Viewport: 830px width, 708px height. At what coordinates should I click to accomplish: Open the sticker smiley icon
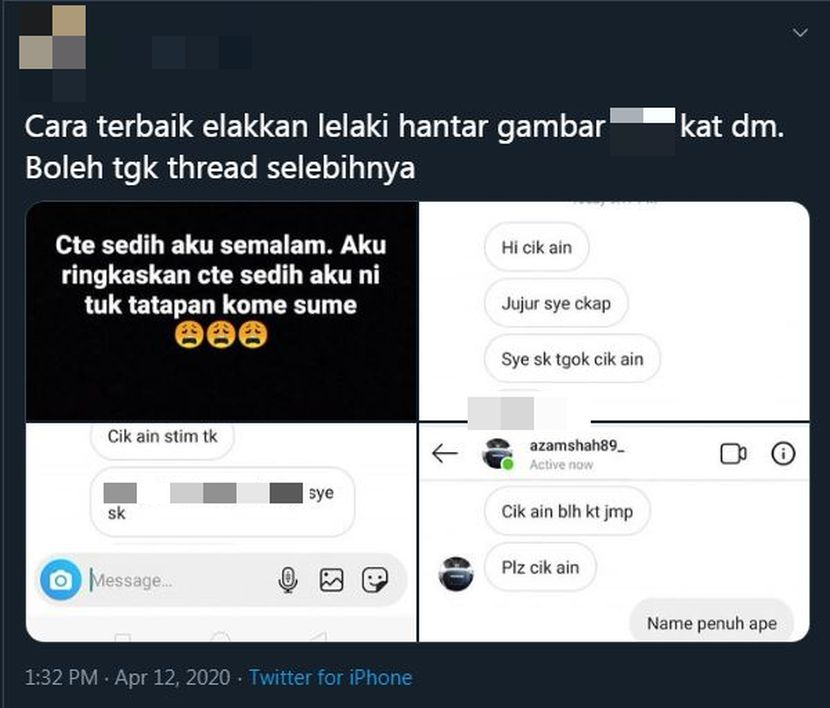[x=375, y=580]
